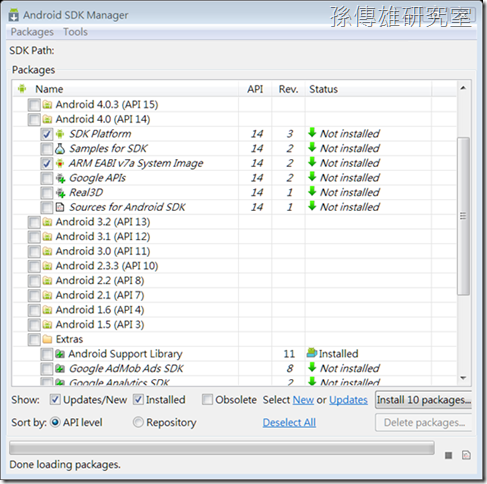487x484 pixels.
Task: Click the Deselect All link
Action: (289, 423)
